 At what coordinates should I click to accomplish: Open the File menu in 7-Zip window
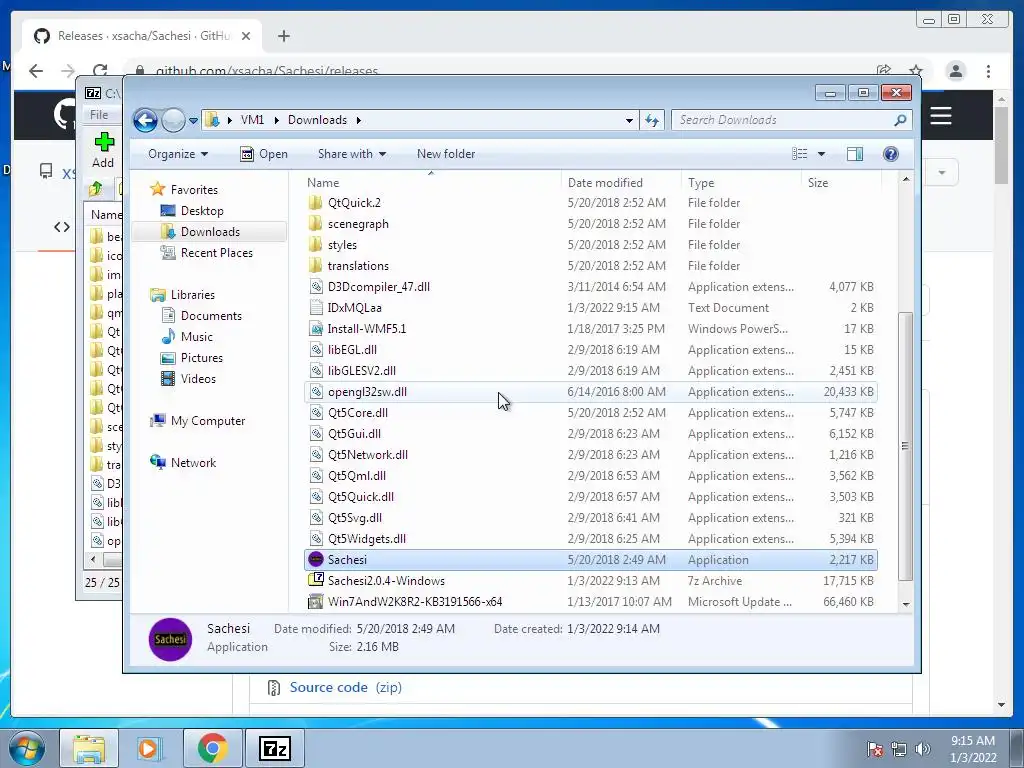click(99, 115)
